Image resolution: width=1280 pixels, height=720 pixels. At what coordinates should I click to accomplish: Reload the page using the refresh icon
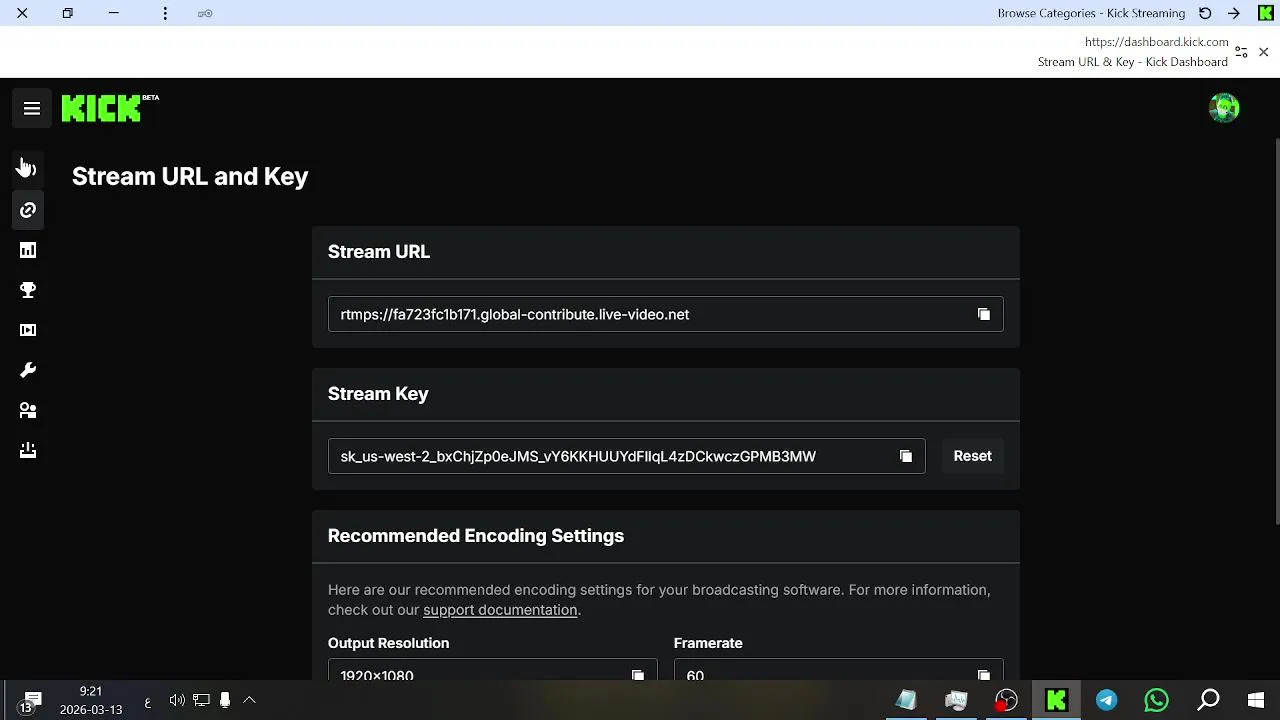pos(1205,13)
